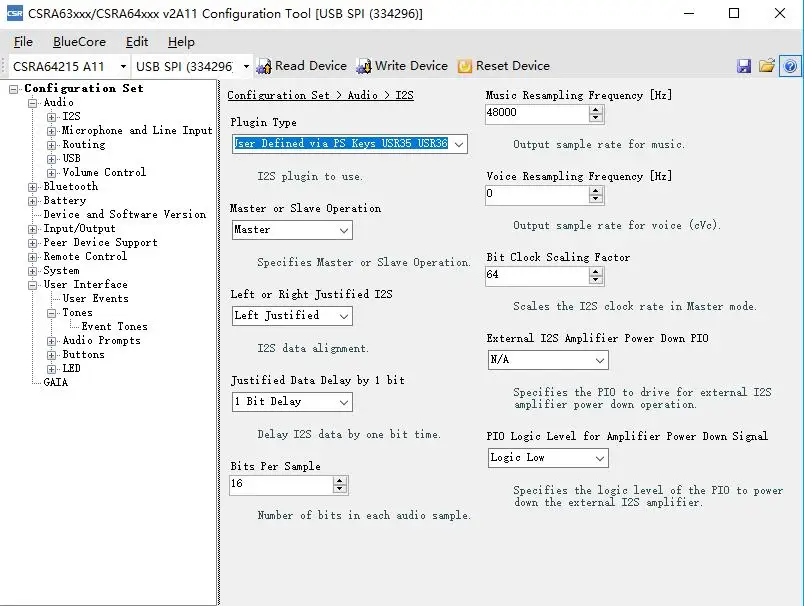The width and height of the screenshot is (804, 606).
Task: Increase the Bits Per Sample value
Action: coord(339,480)
